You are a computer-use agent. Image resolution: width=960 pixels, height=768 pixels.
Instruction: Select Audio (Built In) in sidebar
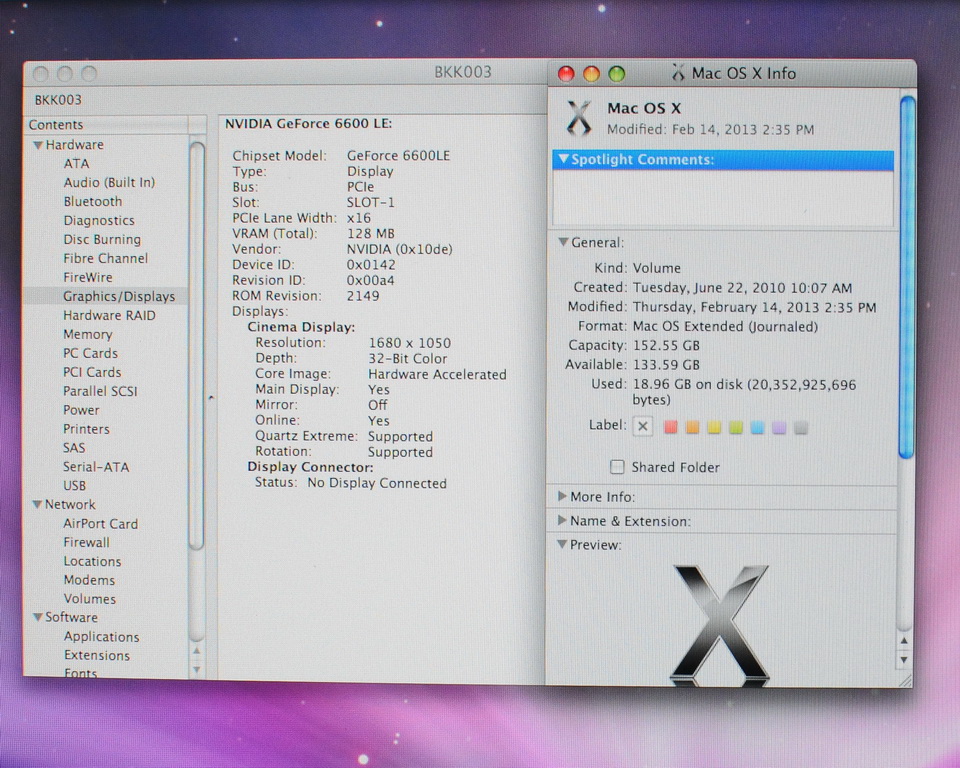(x=109, y=183)
